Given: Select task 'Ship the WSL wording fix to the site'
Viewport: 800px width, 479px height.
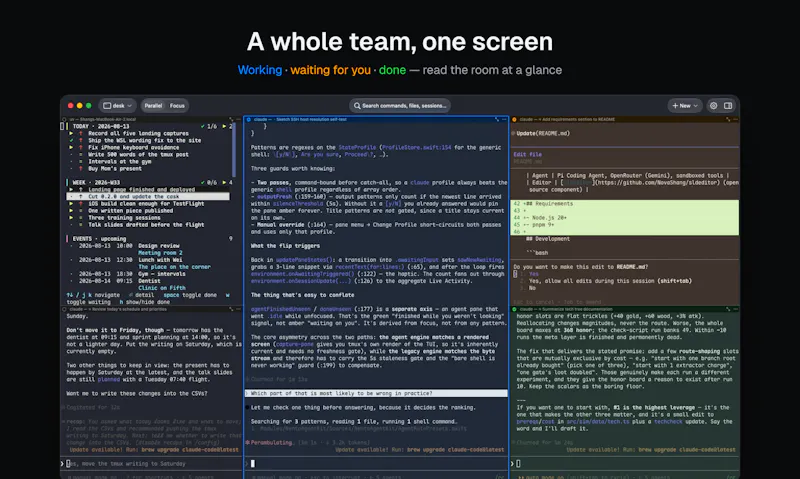Looking at the screenshot, I should pos(144,140).
